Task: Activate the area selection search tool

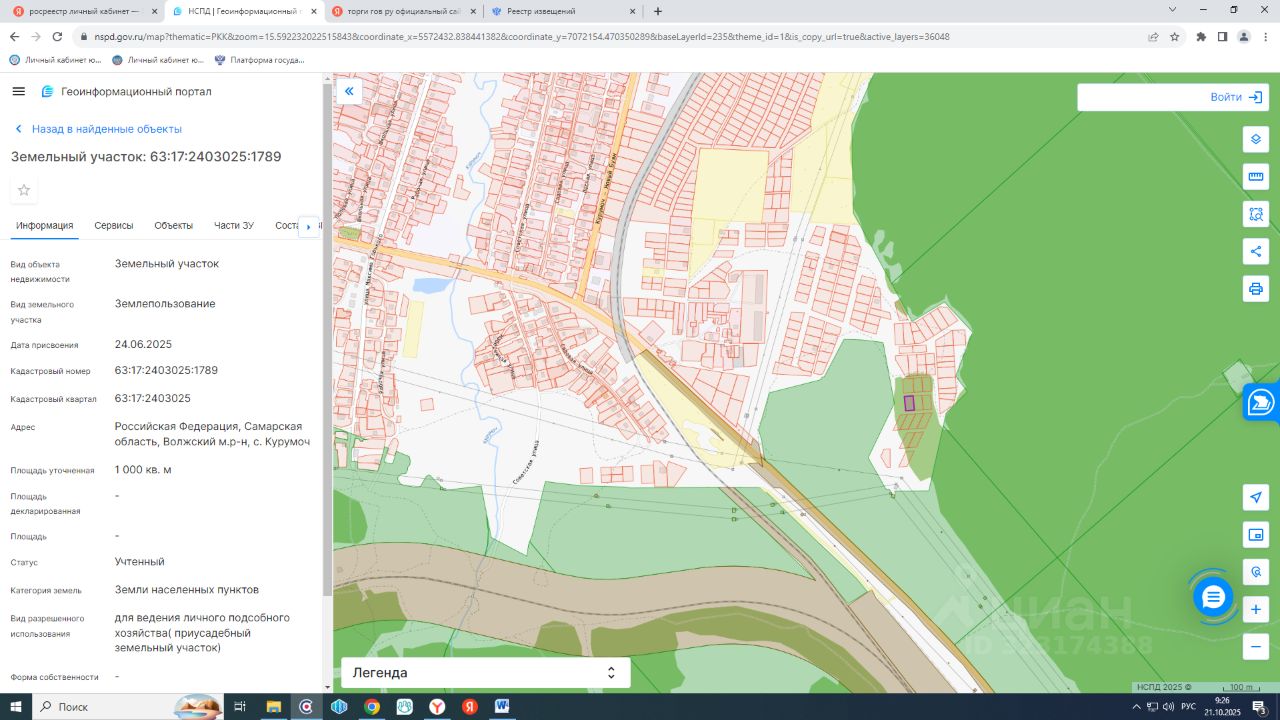Action: [x=1255, y=214]
